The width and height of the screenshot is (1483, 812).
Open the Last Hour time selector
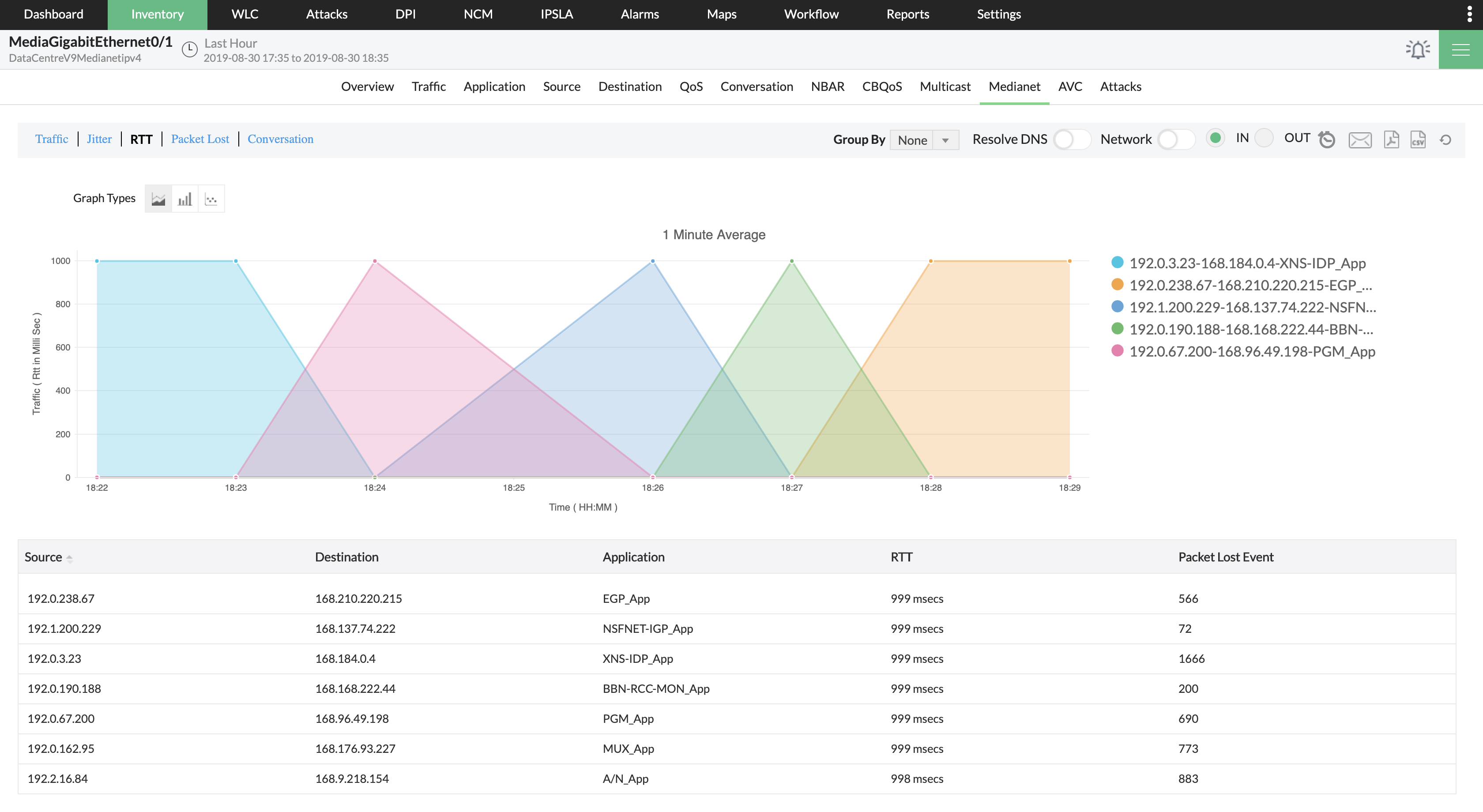coord(230,44)
